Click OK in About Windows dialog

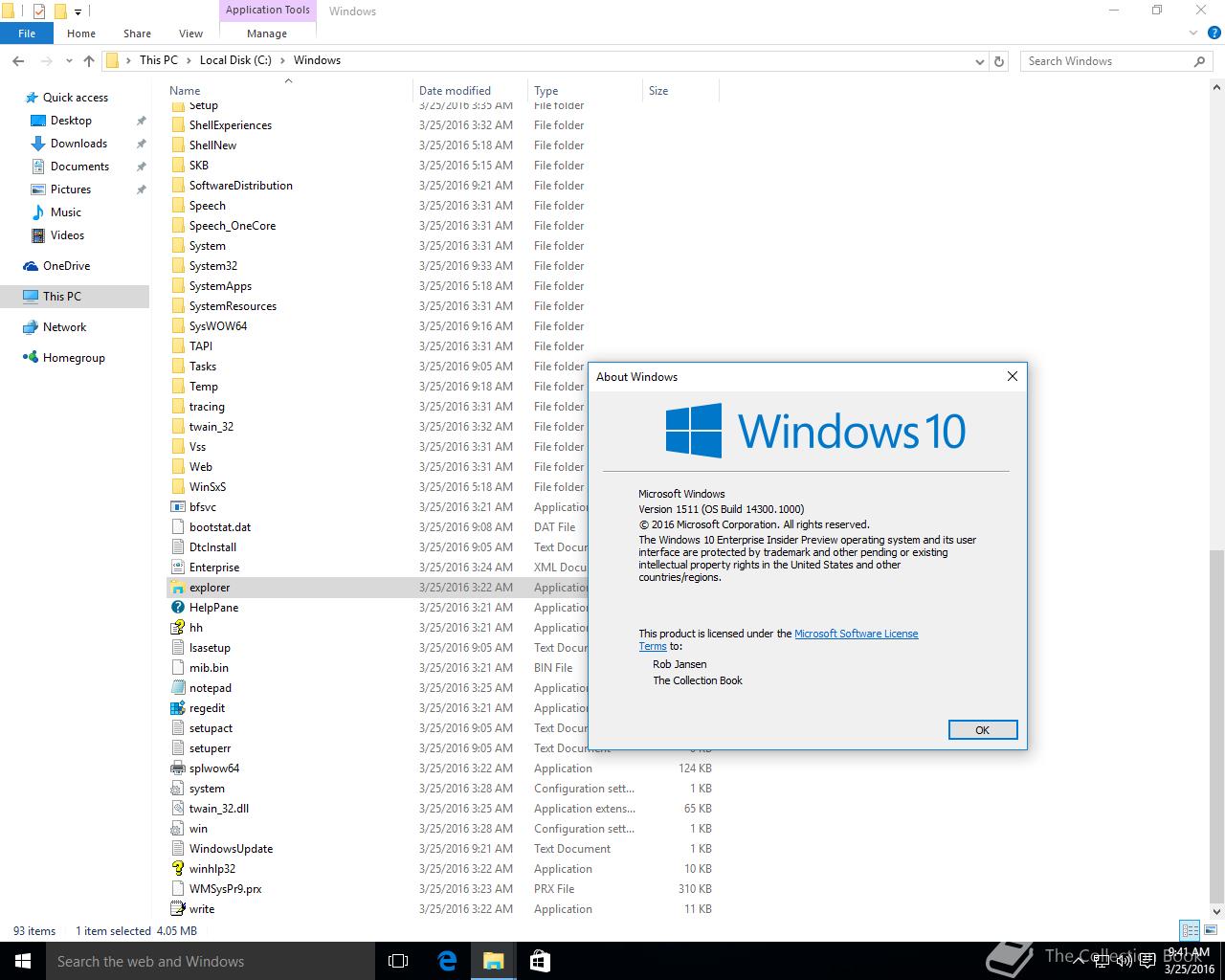[x=982, y=729]
